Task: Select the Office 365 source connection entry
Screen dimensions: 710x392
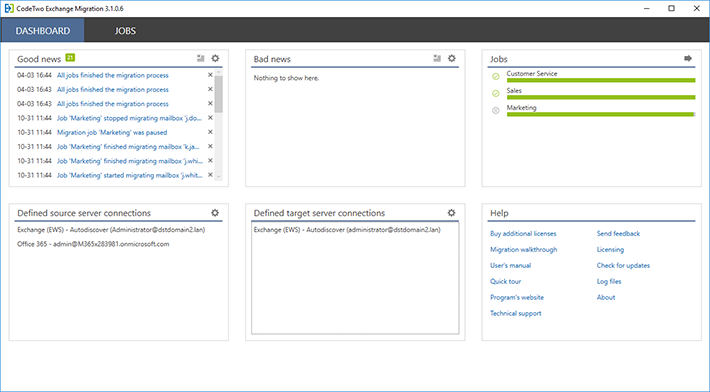Action: (x=93, y=244)
